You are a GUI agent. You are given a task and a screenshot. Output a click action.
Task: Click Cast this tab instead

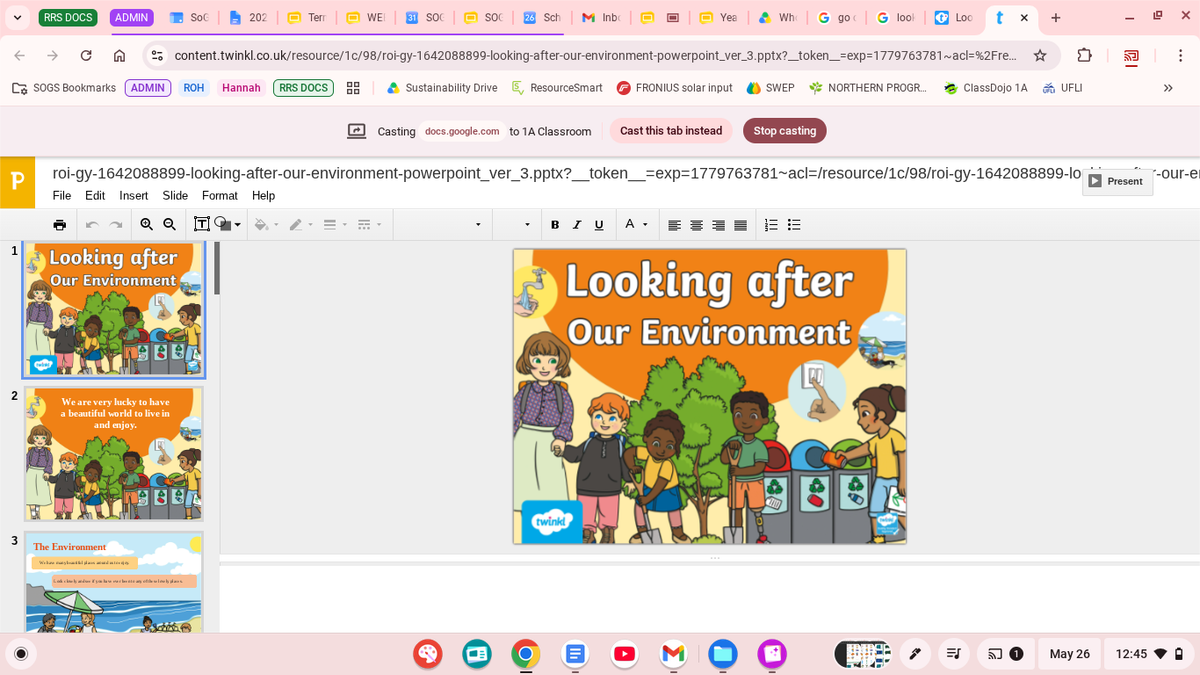pos(671,131)
